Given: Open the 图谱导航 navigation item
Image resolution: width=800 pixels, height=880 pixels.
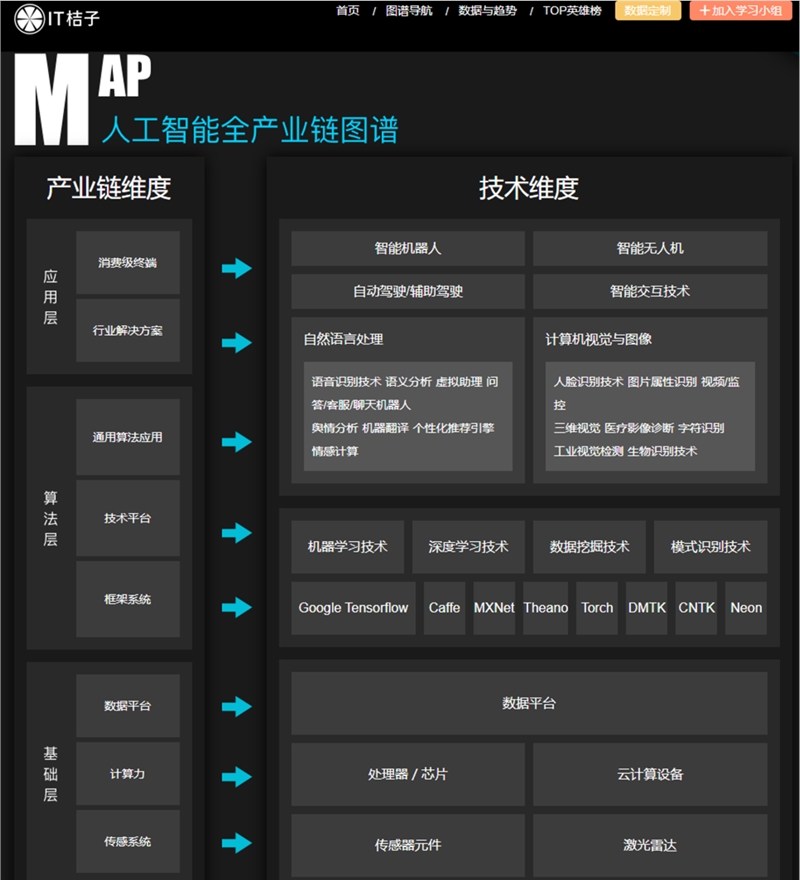Looking at the screenshot, I should click(409, 11).
